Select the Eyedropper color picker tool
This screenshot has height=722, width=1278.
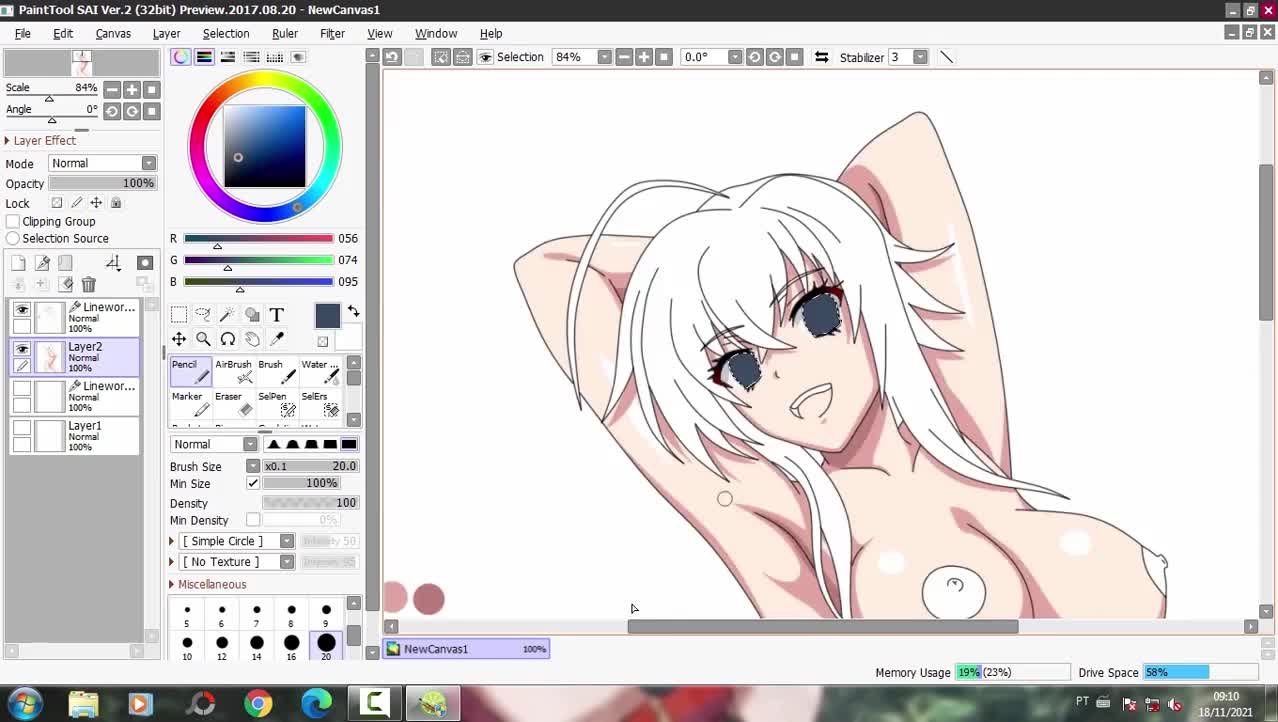277,339
